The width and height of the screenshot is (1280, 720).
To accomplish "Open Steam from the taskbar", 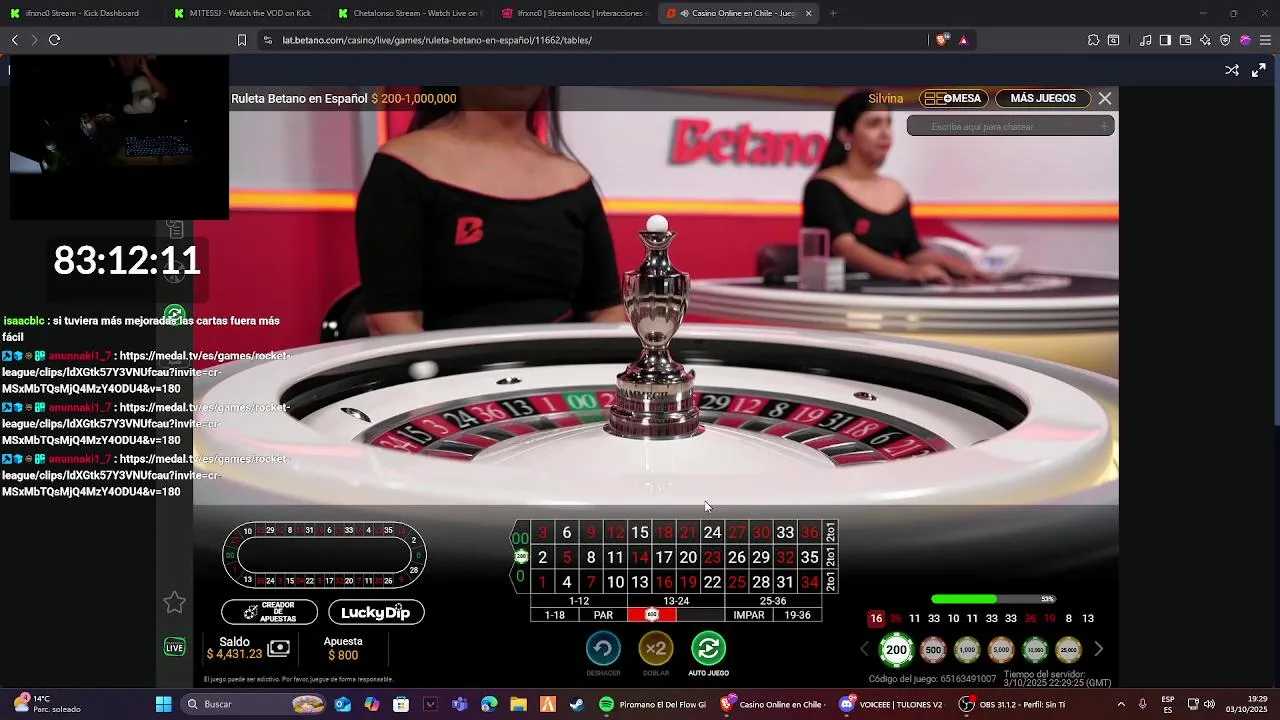I will click(x=577, y=704).
